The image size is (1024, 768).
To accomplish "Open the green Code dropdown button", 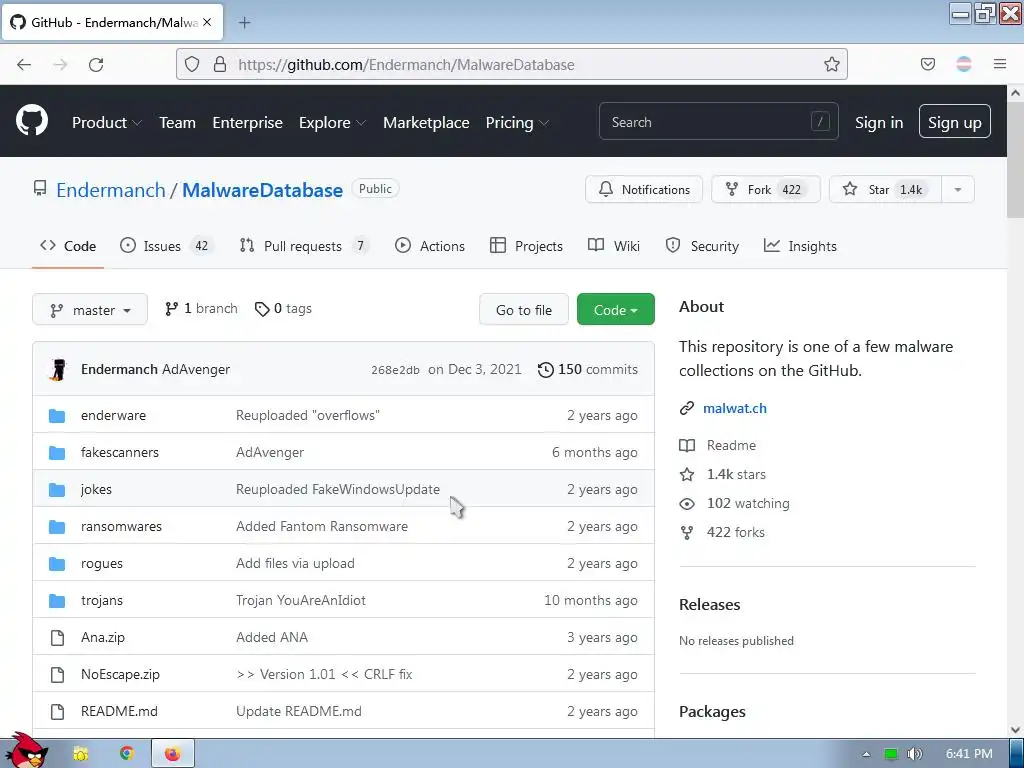I will click(615, 310).
